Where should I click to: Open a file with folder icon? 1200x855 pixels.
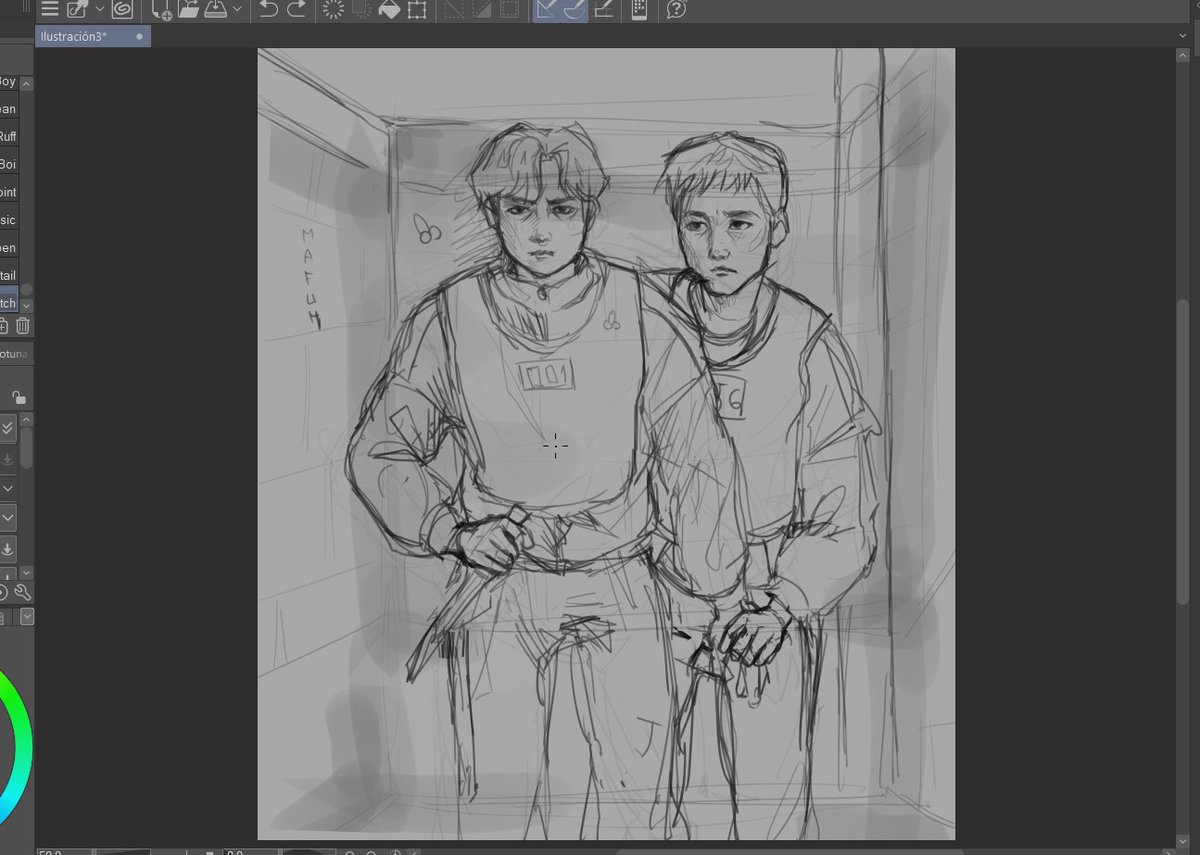pyautogui.click(x=188, y=10)
